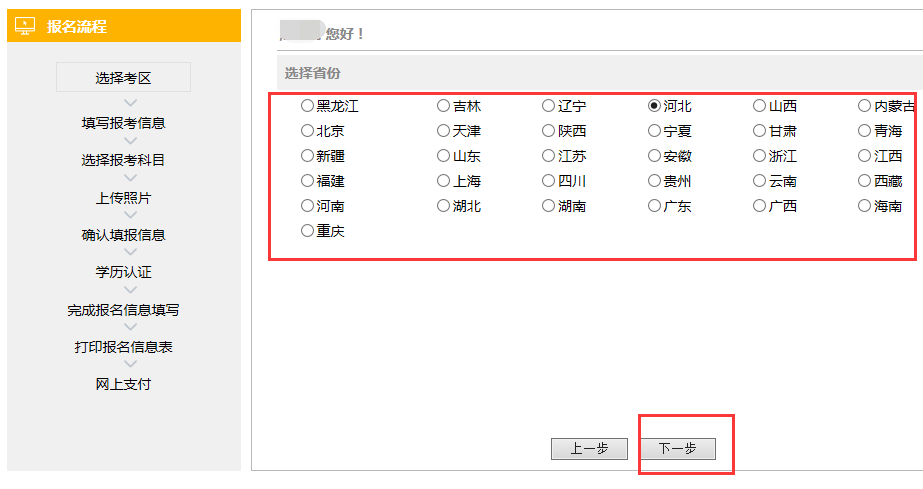Select the 黑龙江 radio button
Screen dimensions: 923x489
[x=307, y=106]
